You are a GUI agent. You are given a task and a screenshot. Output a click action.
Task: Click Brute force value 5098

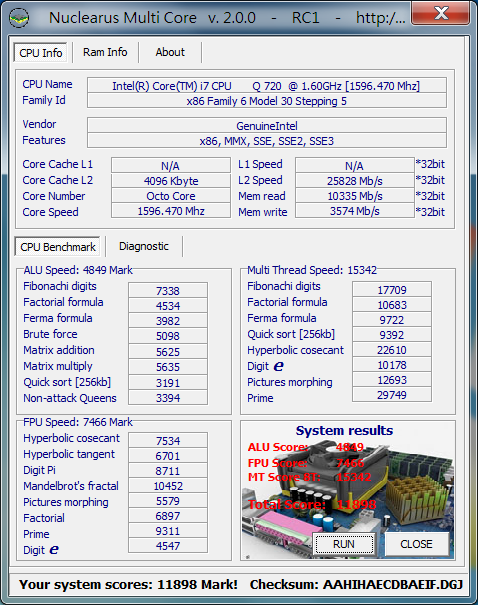(168, 336)
